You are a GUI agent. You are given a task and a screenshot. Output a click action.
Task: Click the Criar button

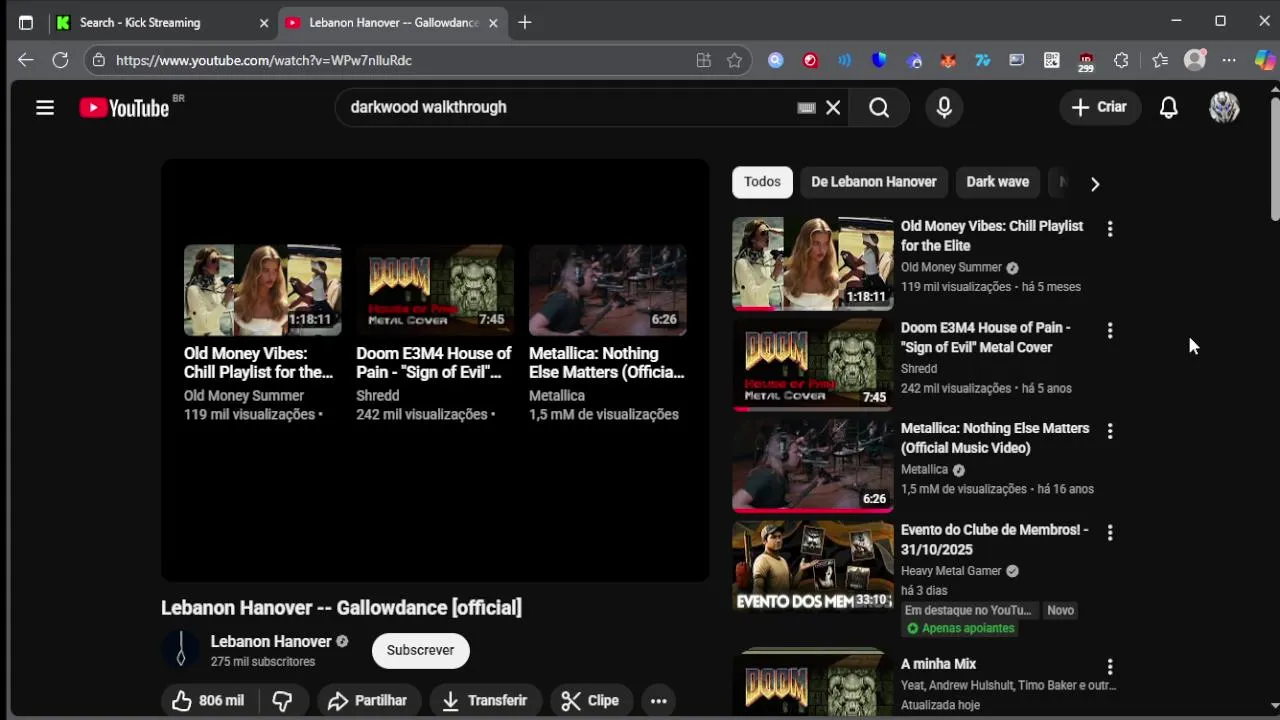pyautogui.click(x=1100, y=107)
